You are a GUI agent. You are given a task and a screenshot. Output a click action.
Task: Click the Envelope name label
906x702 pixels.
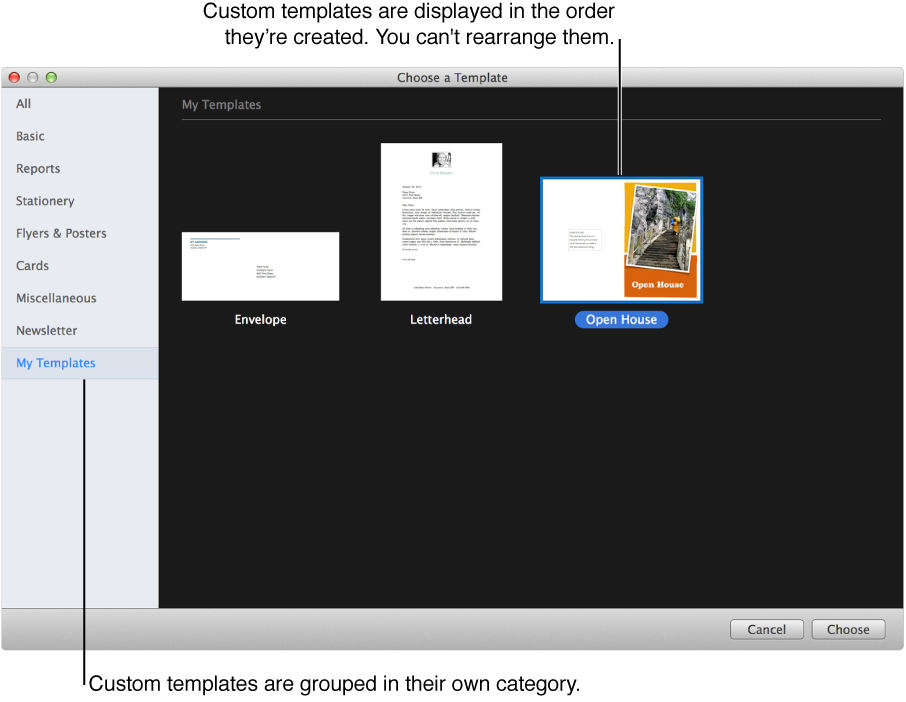click(260, 320)
